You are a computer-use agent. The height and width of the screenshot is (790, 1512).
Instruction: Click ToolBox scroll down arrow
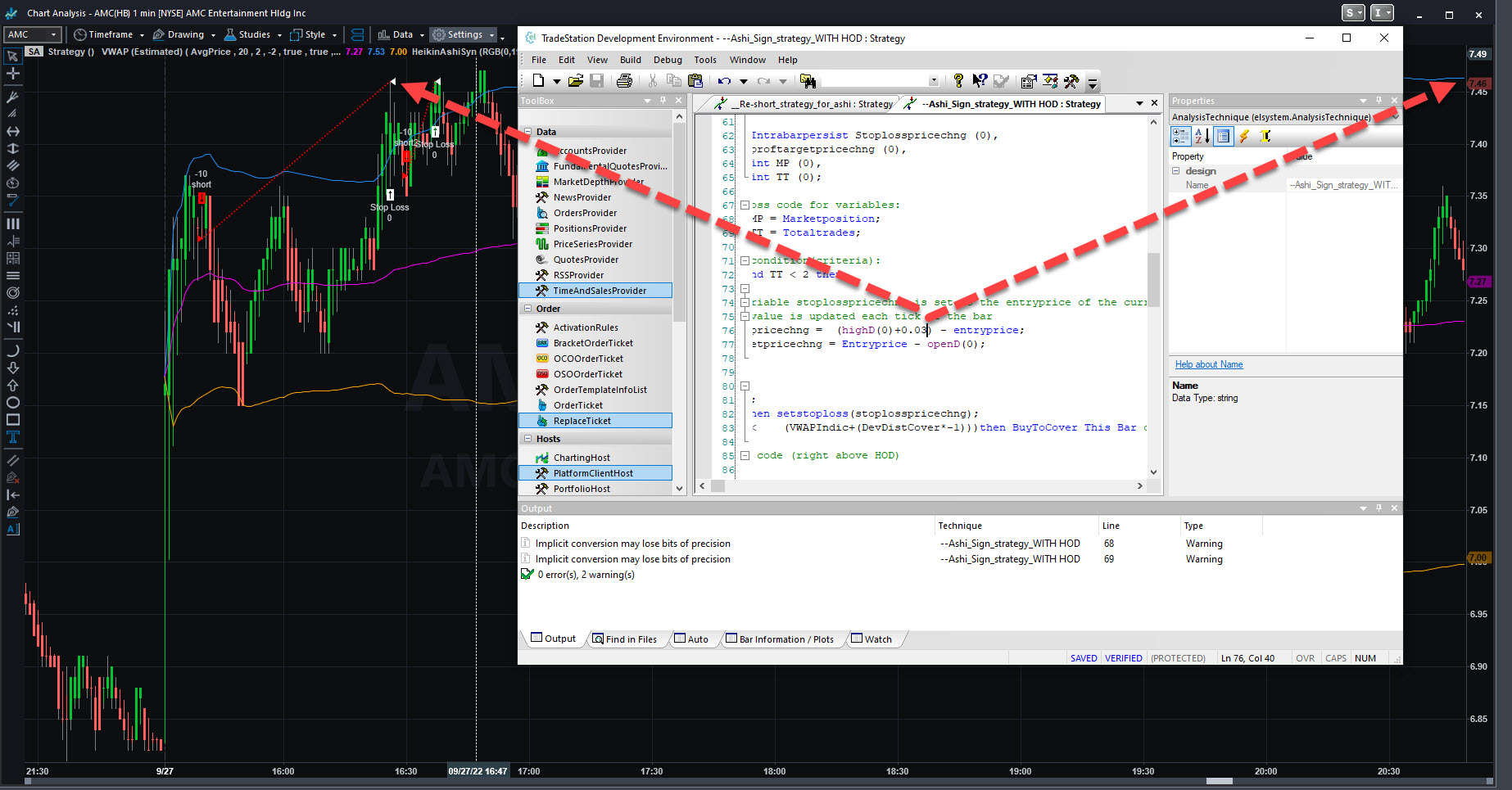click(x=679, y=489)
